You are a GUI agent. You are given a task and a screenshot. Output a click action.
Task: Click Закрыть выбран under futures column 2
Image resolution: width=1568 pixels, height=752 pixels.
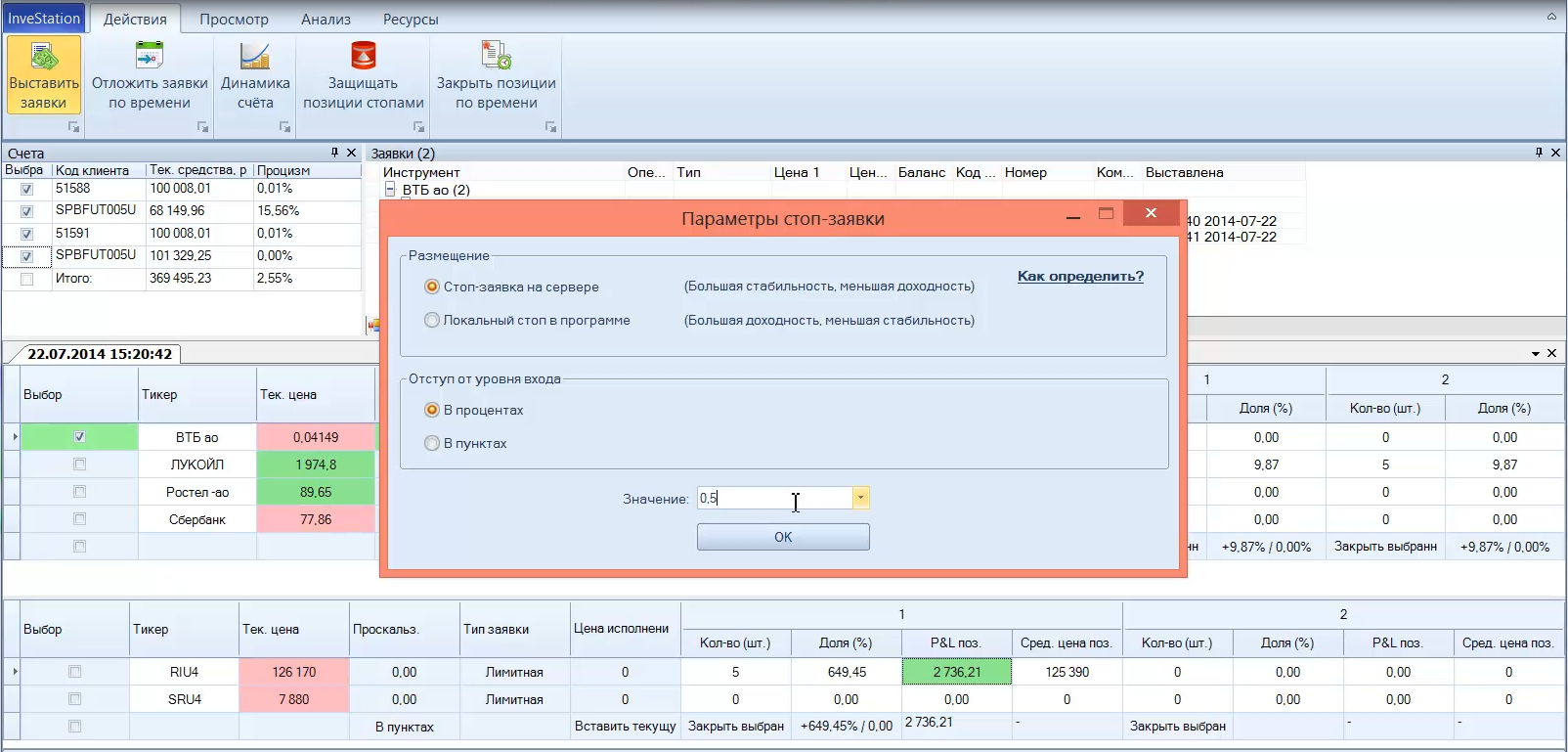pos(1178,727)
